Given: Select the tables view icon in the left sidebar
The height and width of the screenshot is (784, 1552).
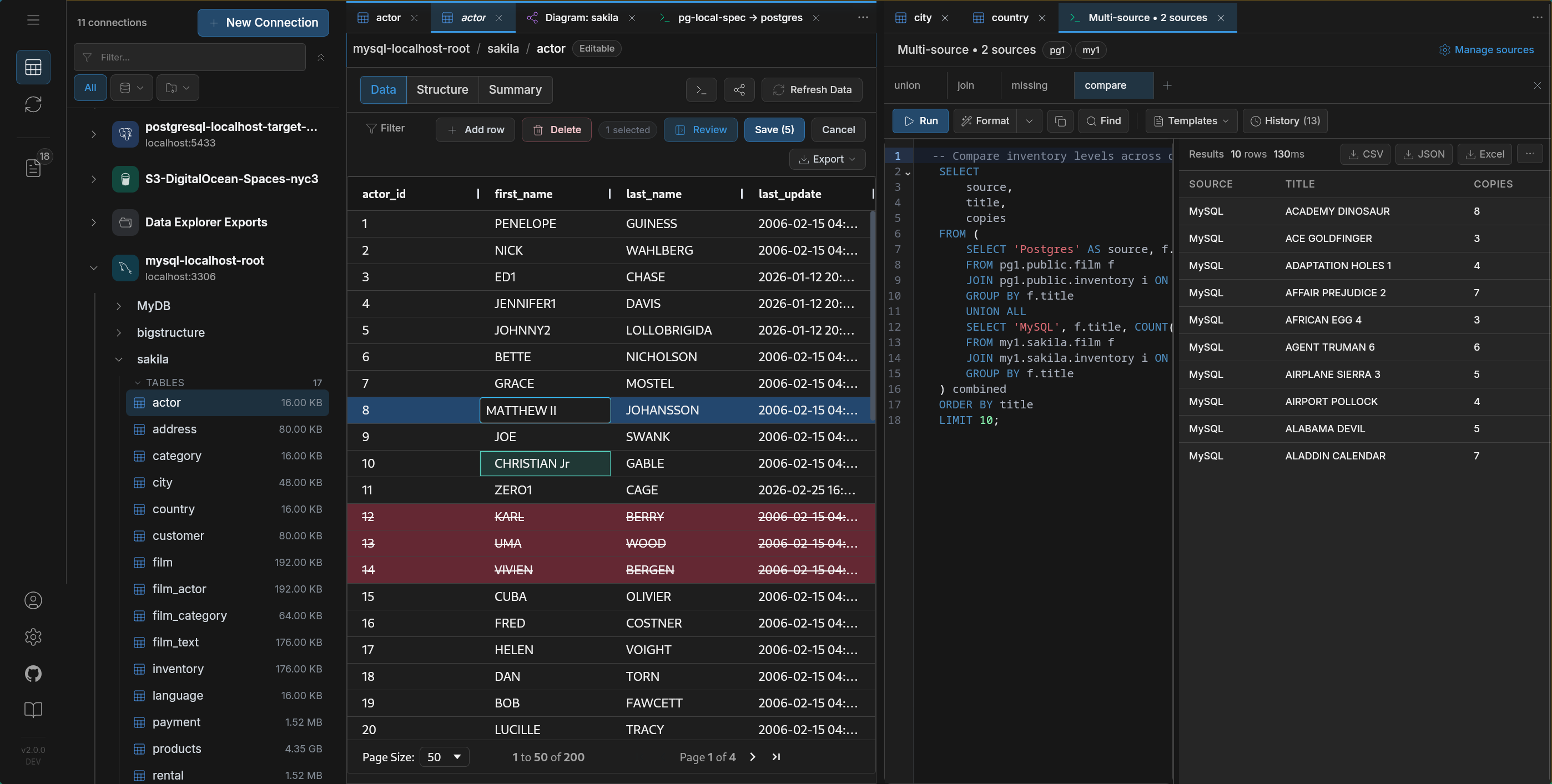Looking at the screenshot, I should coord(33,67).
